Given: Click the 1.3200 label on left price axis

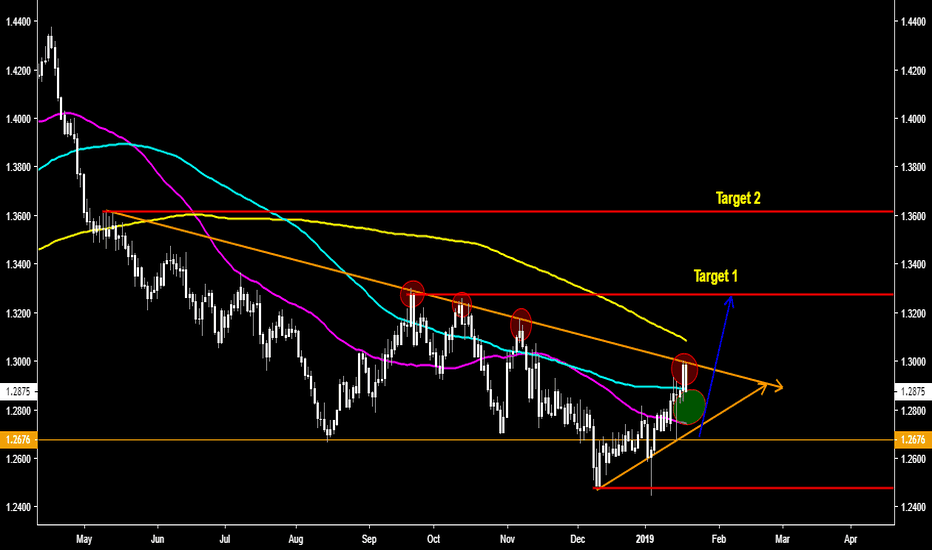Looking at the screenshot, I should point(18,313).
